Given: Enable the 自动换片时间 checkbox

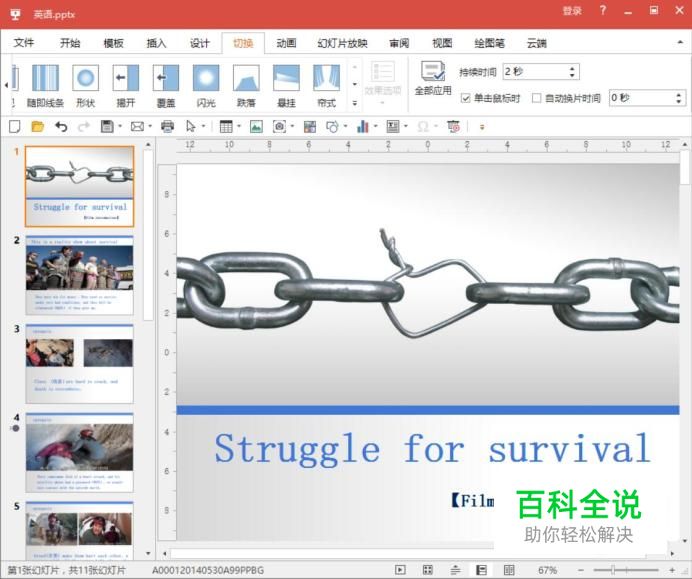Looking at the screenshot, I should coord(537,98).
